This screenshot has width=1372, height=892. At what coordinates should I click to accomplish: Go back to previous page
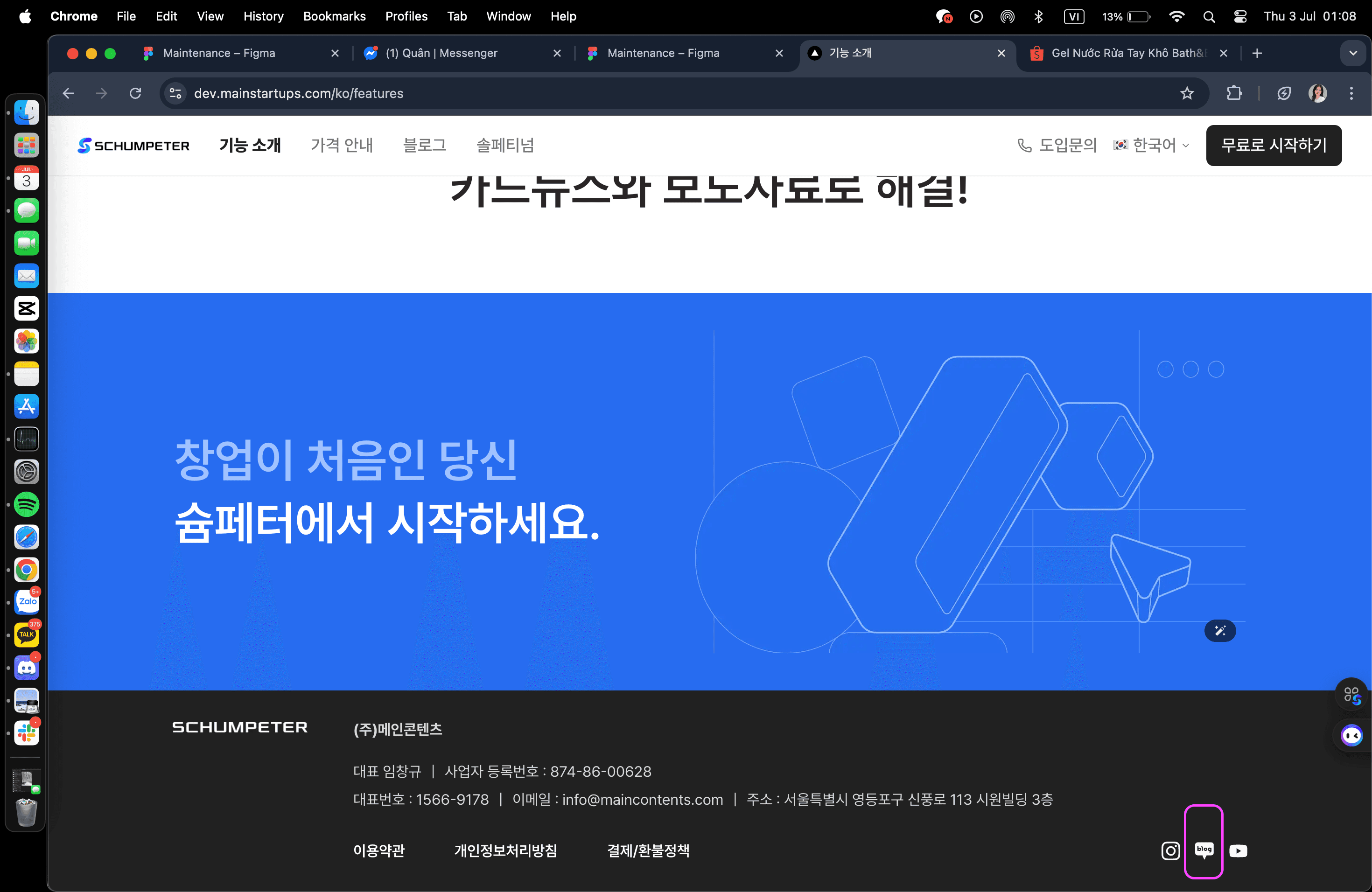point(69,93)
